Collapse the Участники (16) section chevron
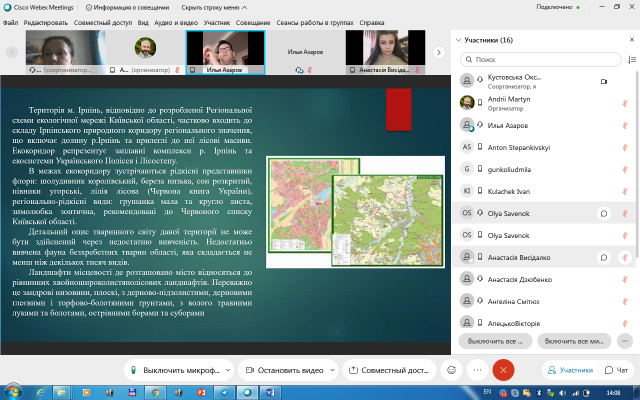The image size is (640, 400). (x=458, y=40)
